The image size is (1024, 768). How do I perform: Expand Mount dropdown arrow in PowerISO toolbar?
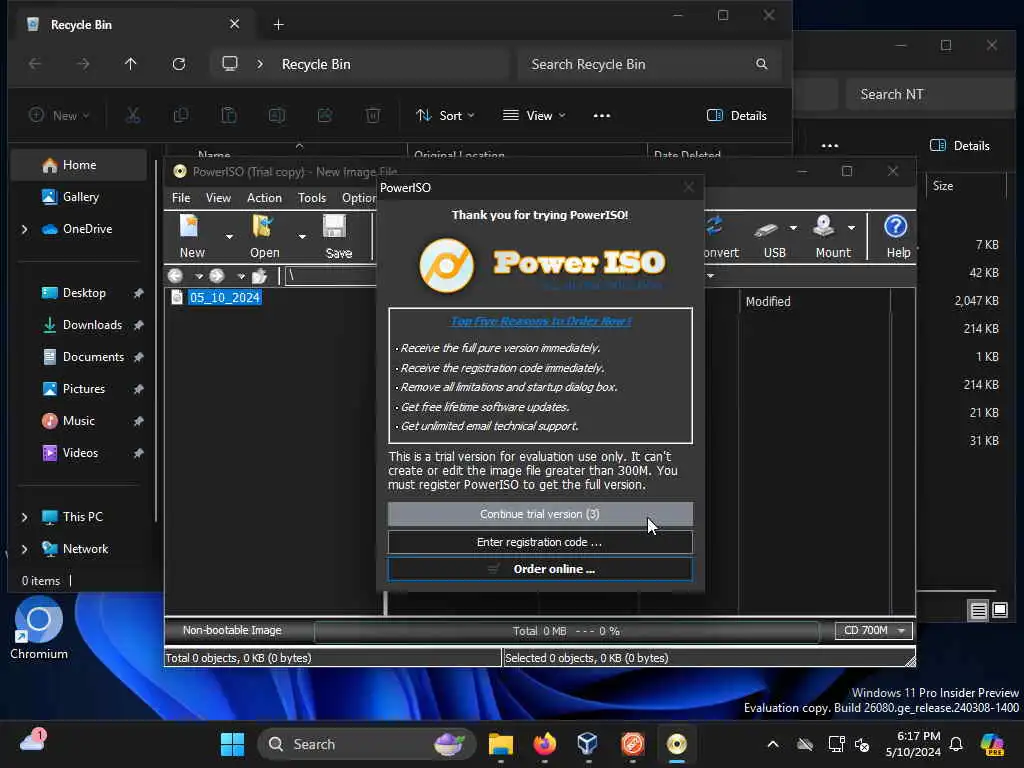(851, 228)
